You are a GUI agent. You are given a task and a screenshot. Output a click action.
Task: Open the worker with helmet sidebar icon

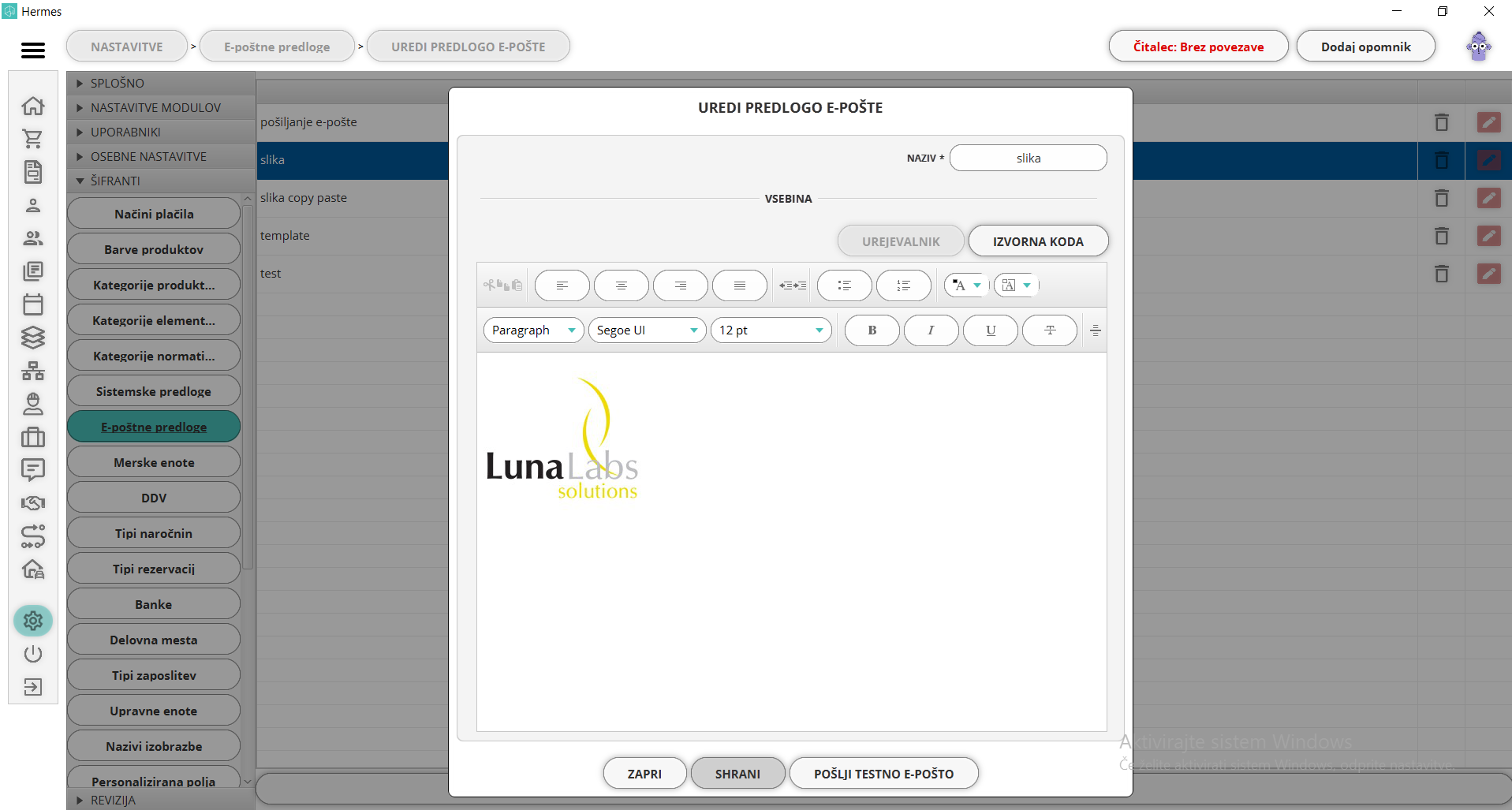point(32,404)
